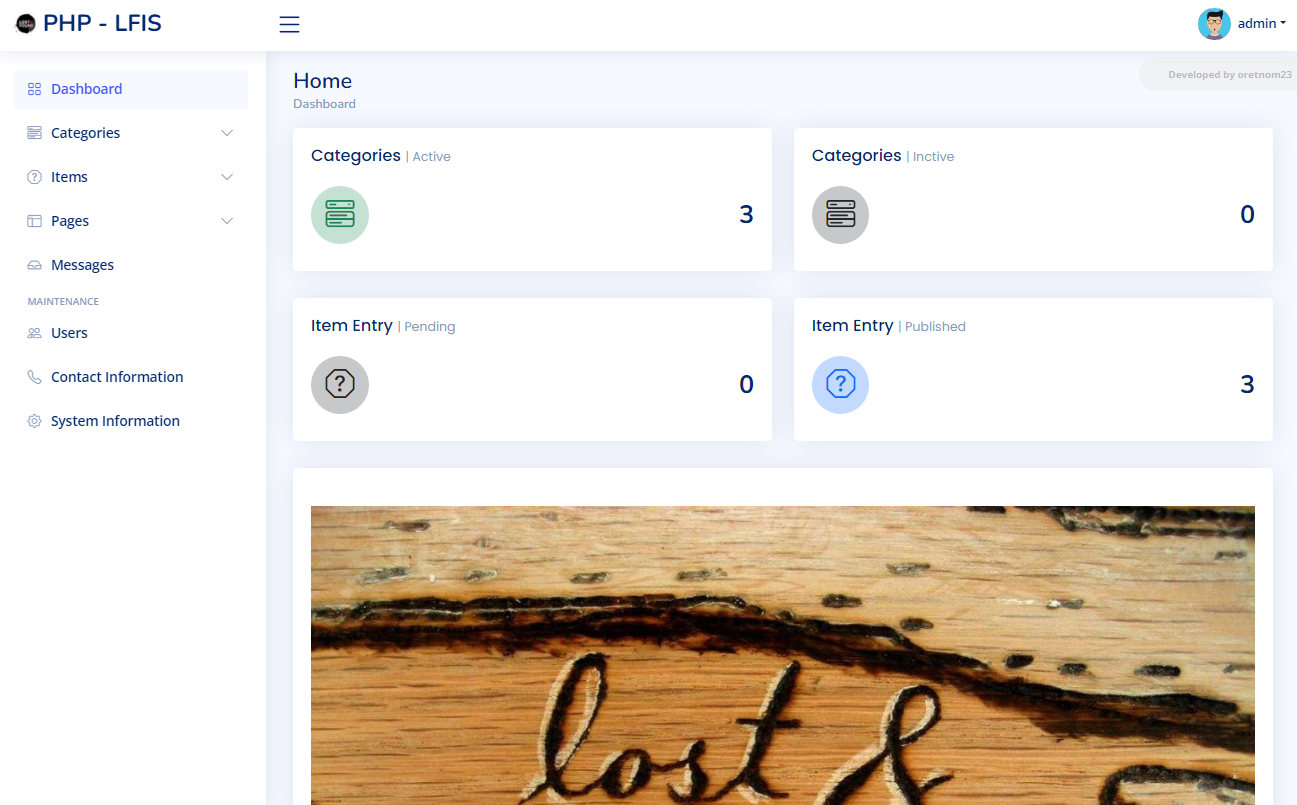Click the PHP - LFIS logo icon

tap(25, 24)
